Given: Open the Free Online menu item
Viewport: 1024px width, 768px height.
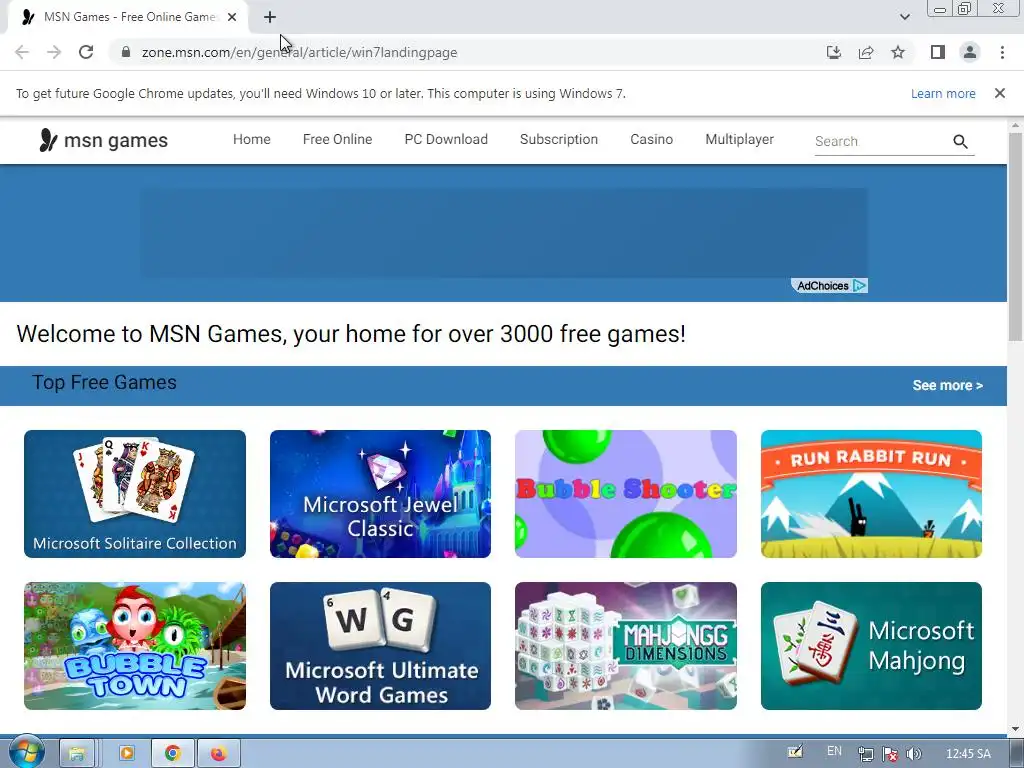Looking at the screenshot, I should (338, 139).
